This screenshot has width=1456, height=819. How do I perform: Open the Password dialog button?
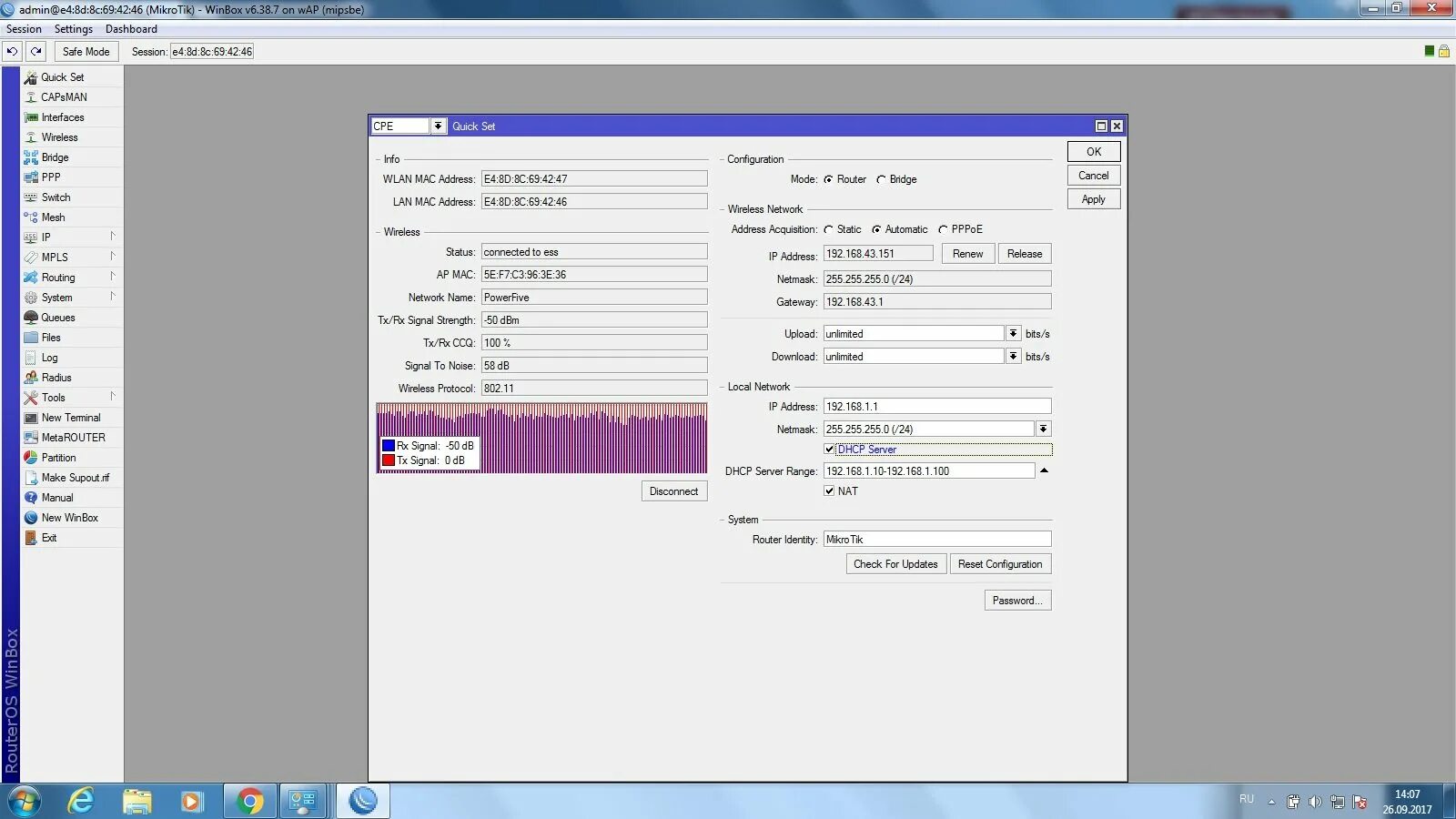pos(1017,601)
